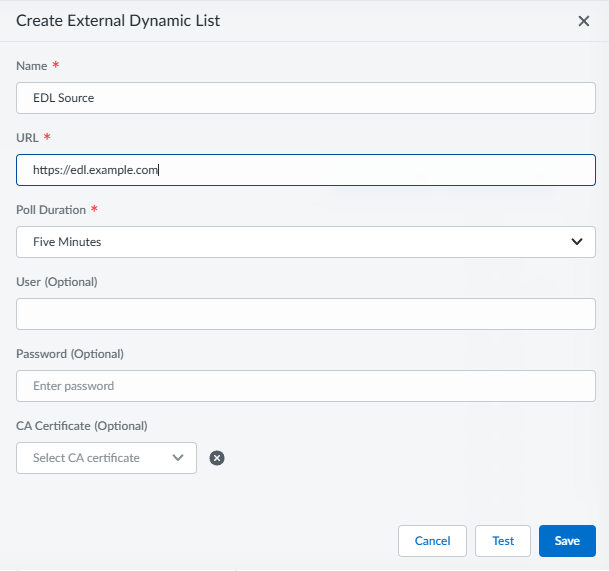Clear the selected CA certificate
The image size is (609, 571).
point(217,458)
